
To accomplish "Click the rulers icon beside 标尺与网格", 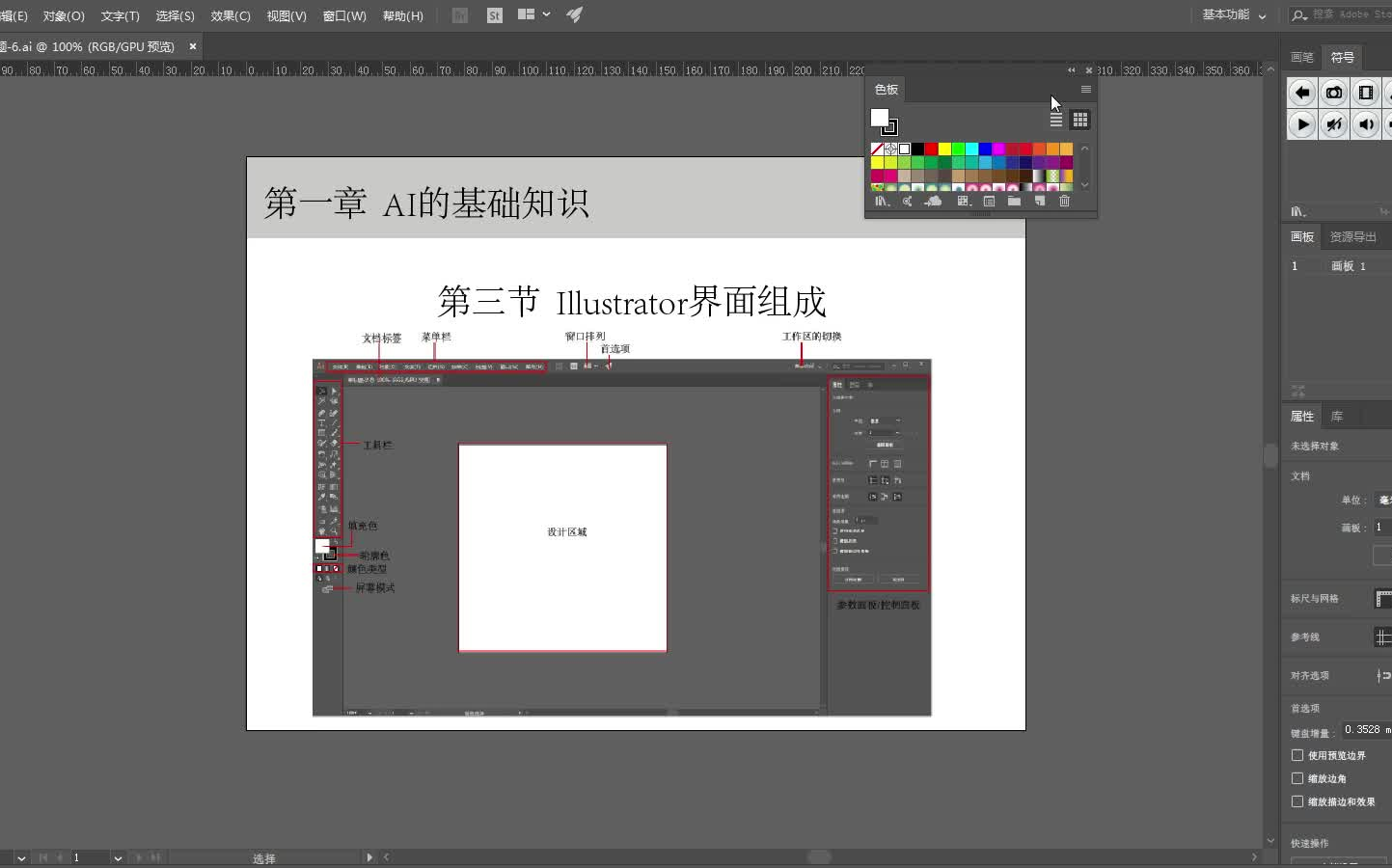I will click(1383, 599).
